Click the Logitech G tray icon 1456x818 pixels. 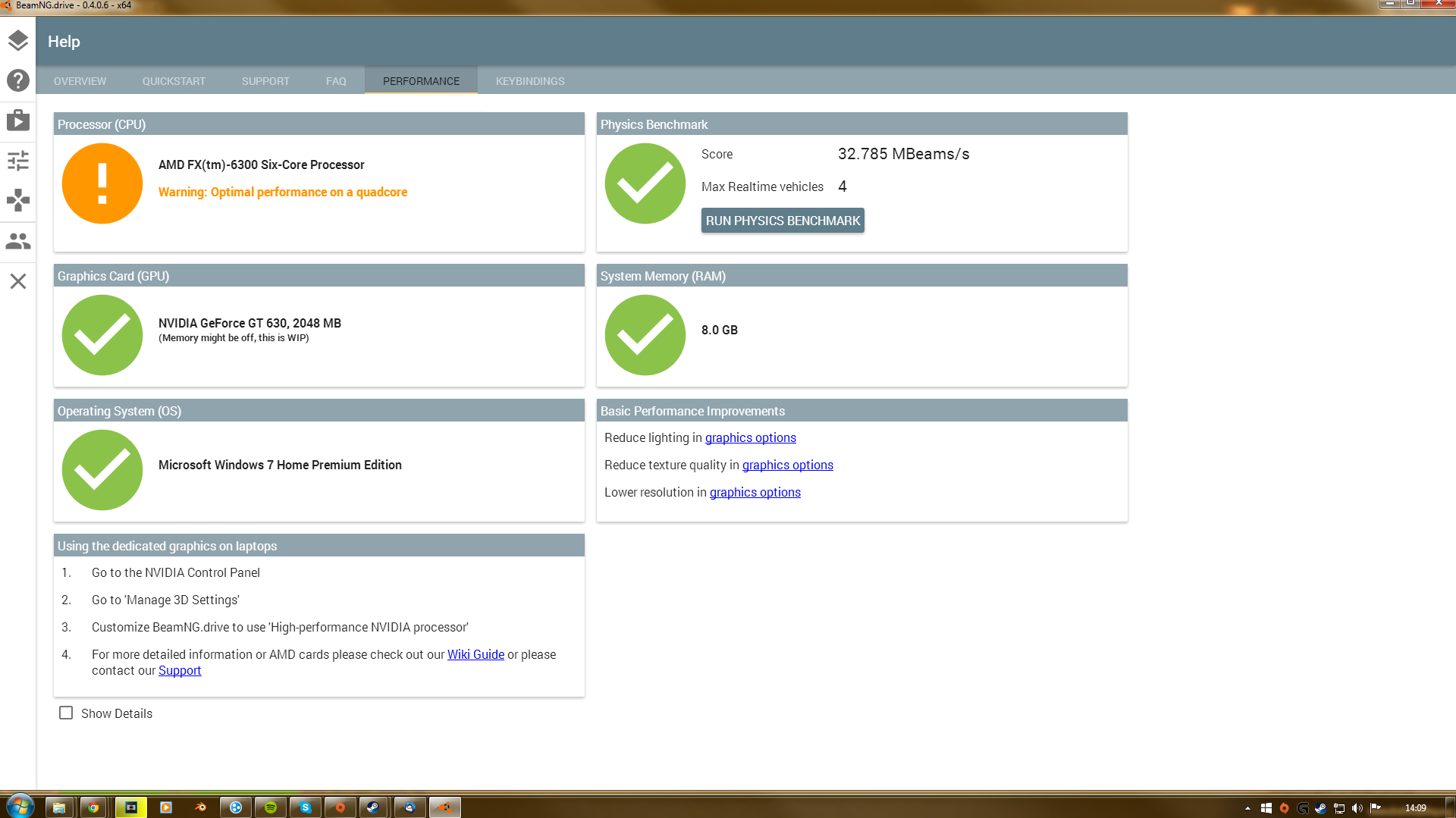(x=1303, y=808)
